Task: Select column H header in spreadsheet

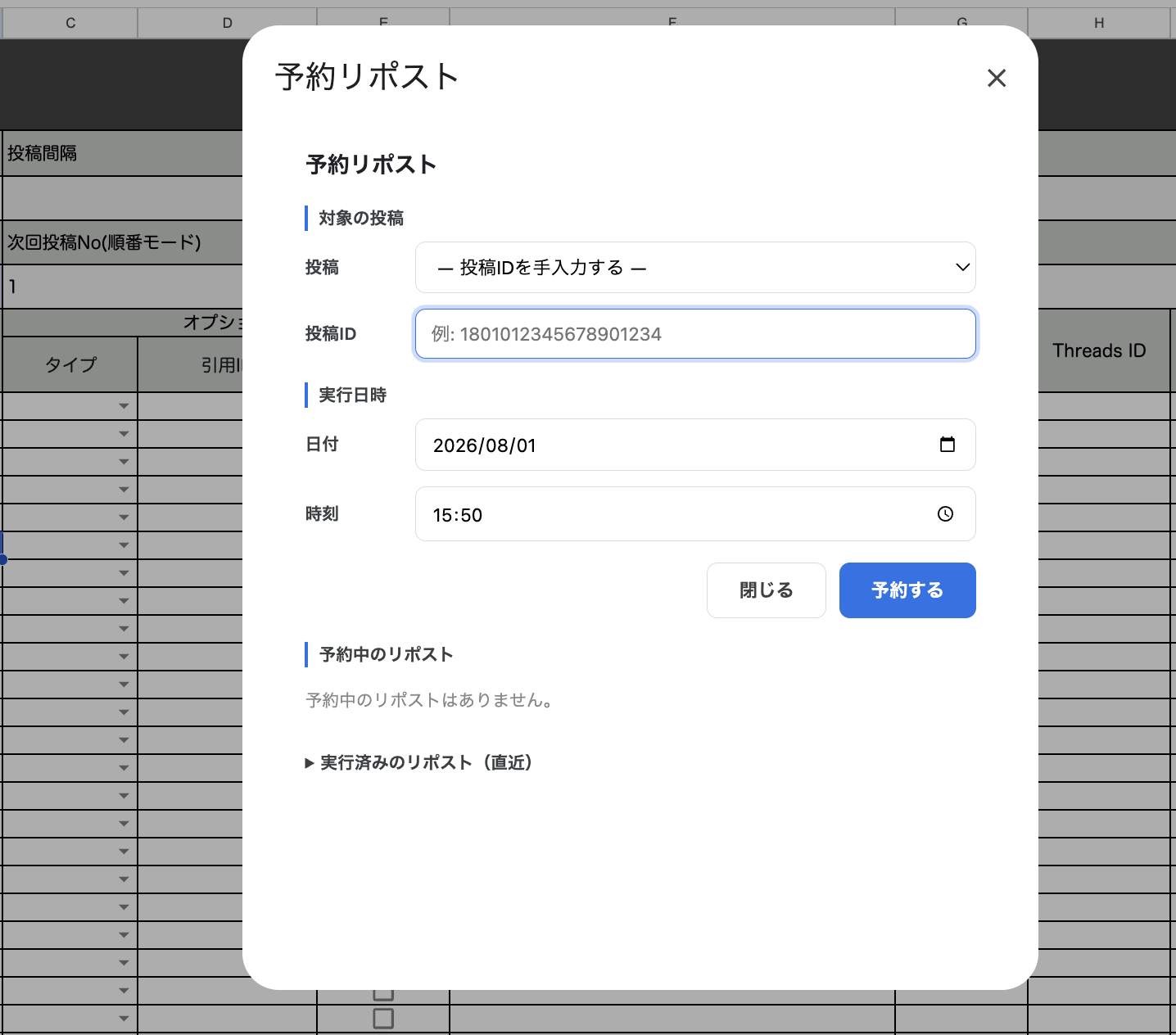Action: pyautogui.click(x=1099, y=23)
